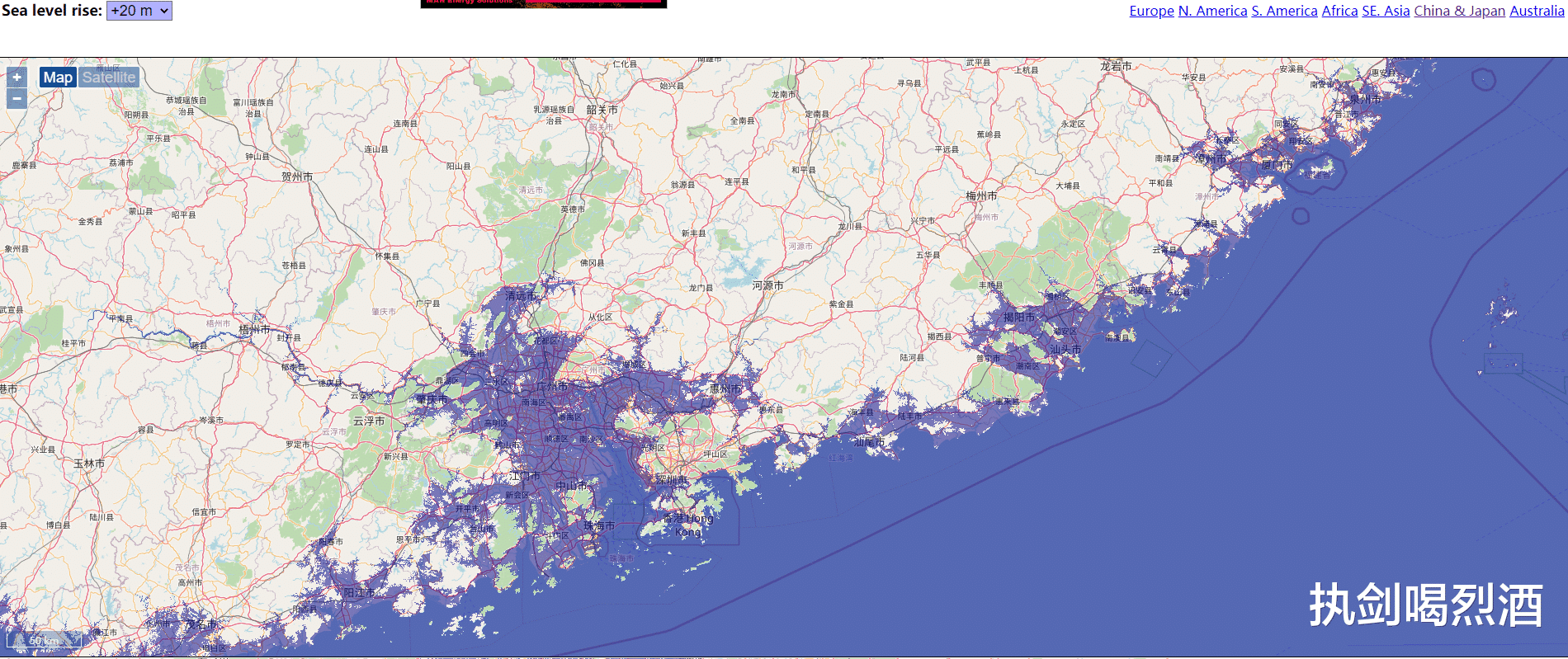Switch to the Satellite view

109,78
